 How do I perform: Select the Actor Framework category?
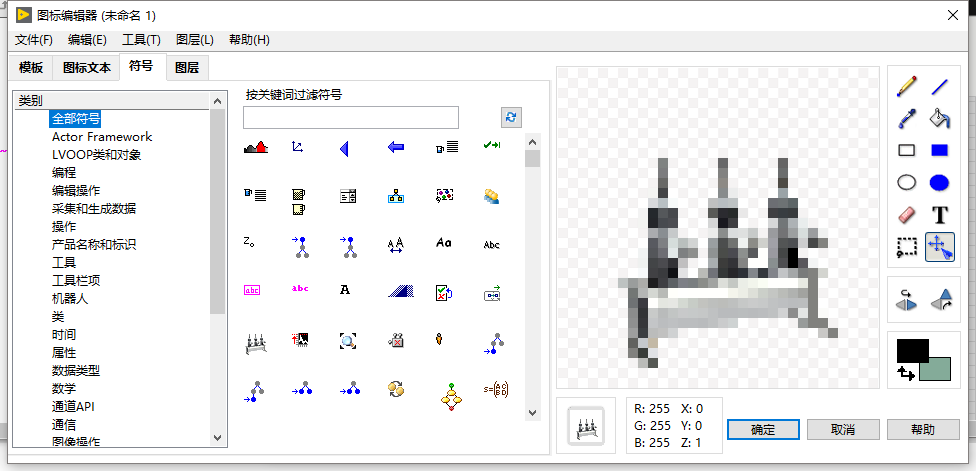tap(102, 136)
